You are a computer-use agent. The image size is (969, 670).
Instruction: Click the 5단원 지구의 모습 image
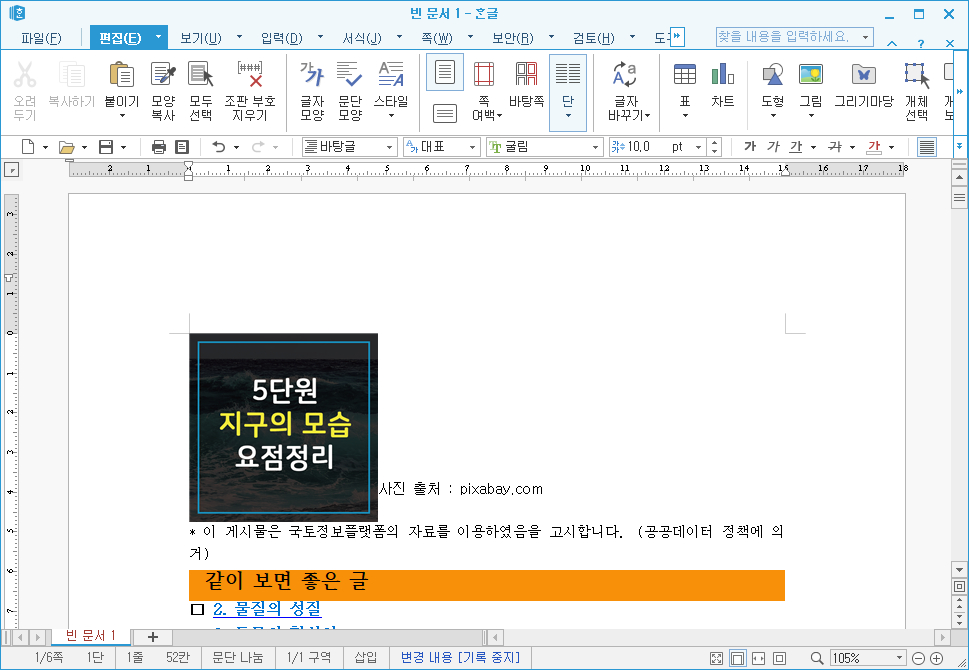283,427
